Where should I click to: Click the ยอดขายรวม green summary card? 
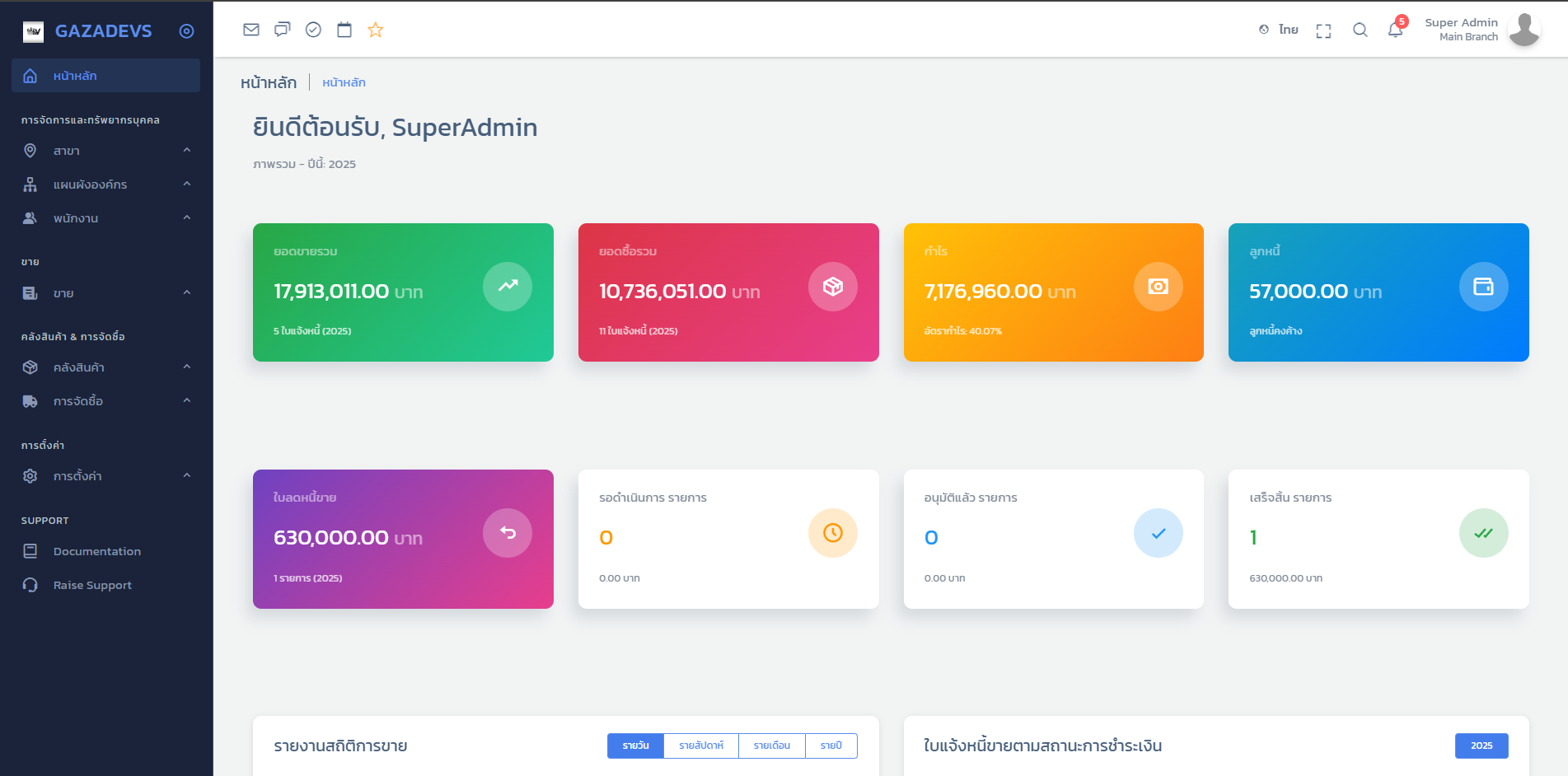pyautogui.click(x=403, y=292)
